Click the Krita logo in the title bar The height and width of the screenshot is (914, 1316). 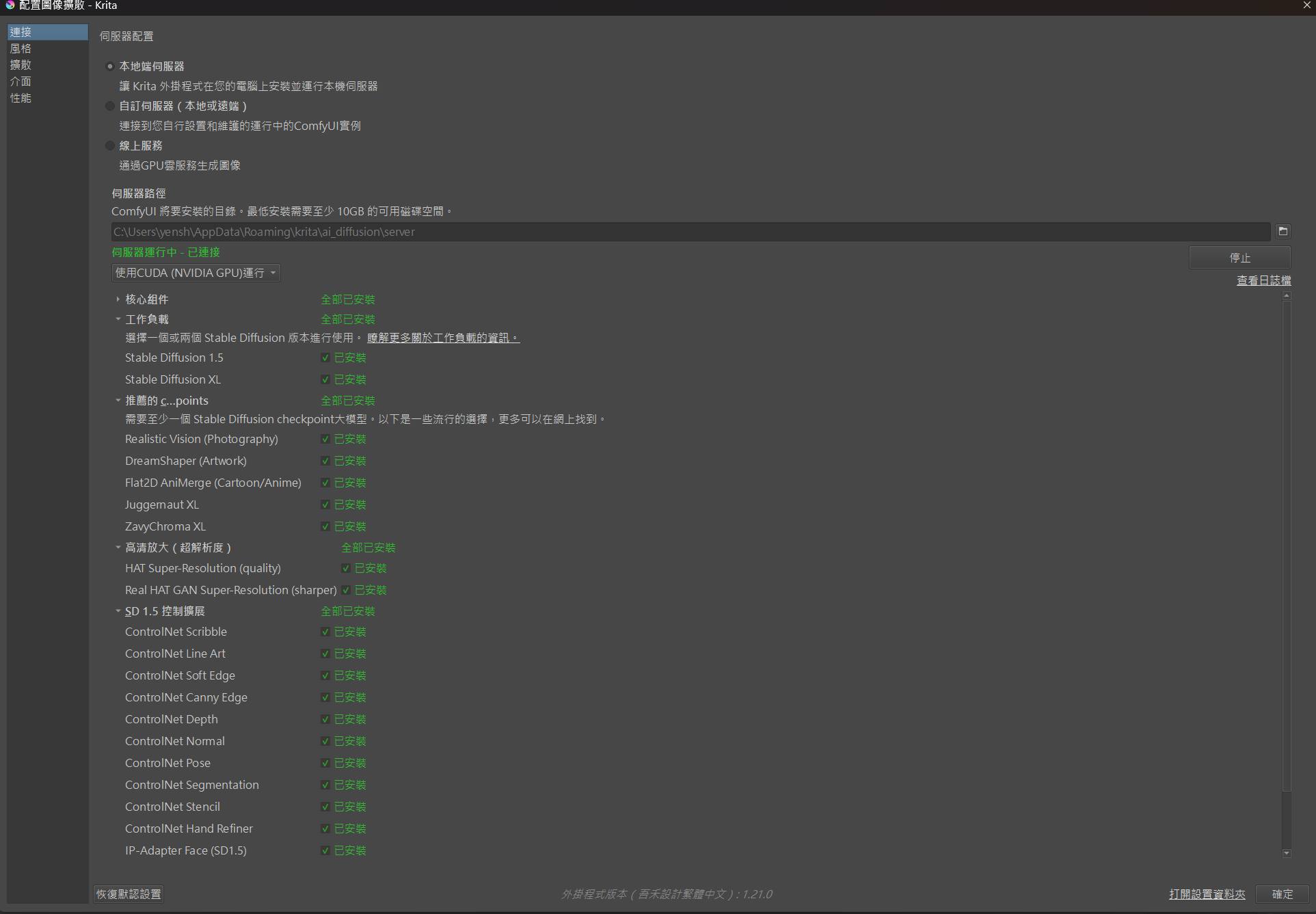[10, 5]
